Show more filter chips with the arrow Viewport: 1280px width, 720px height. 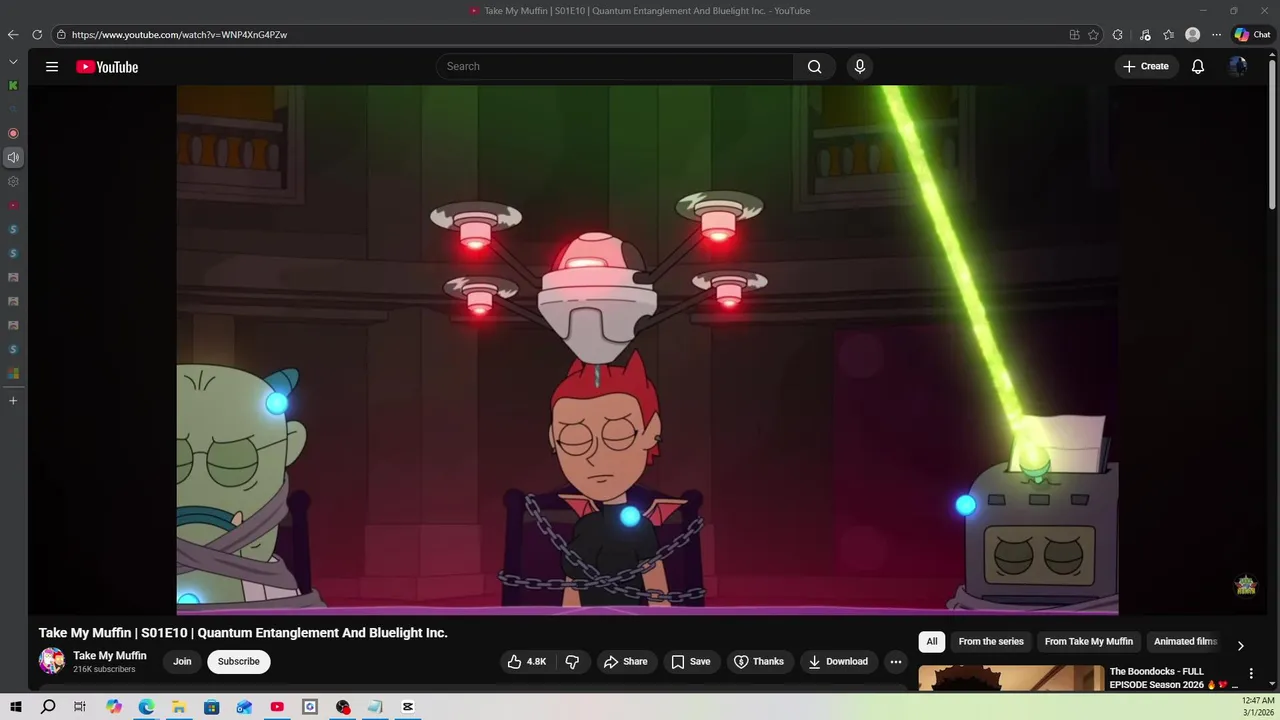[1240, 646]
